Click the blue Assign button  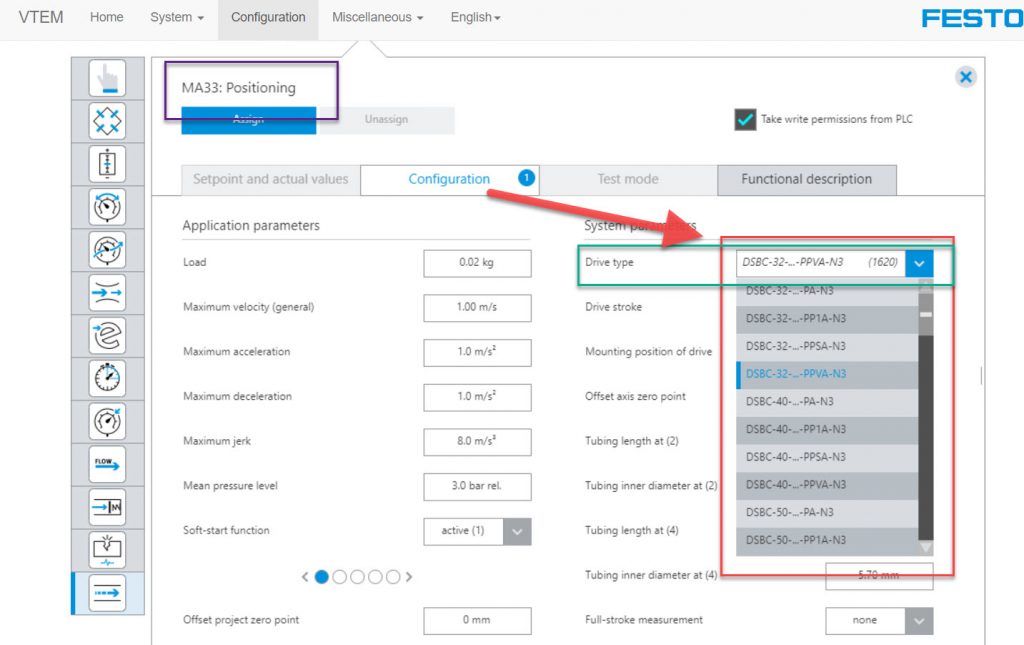(249, 120)
